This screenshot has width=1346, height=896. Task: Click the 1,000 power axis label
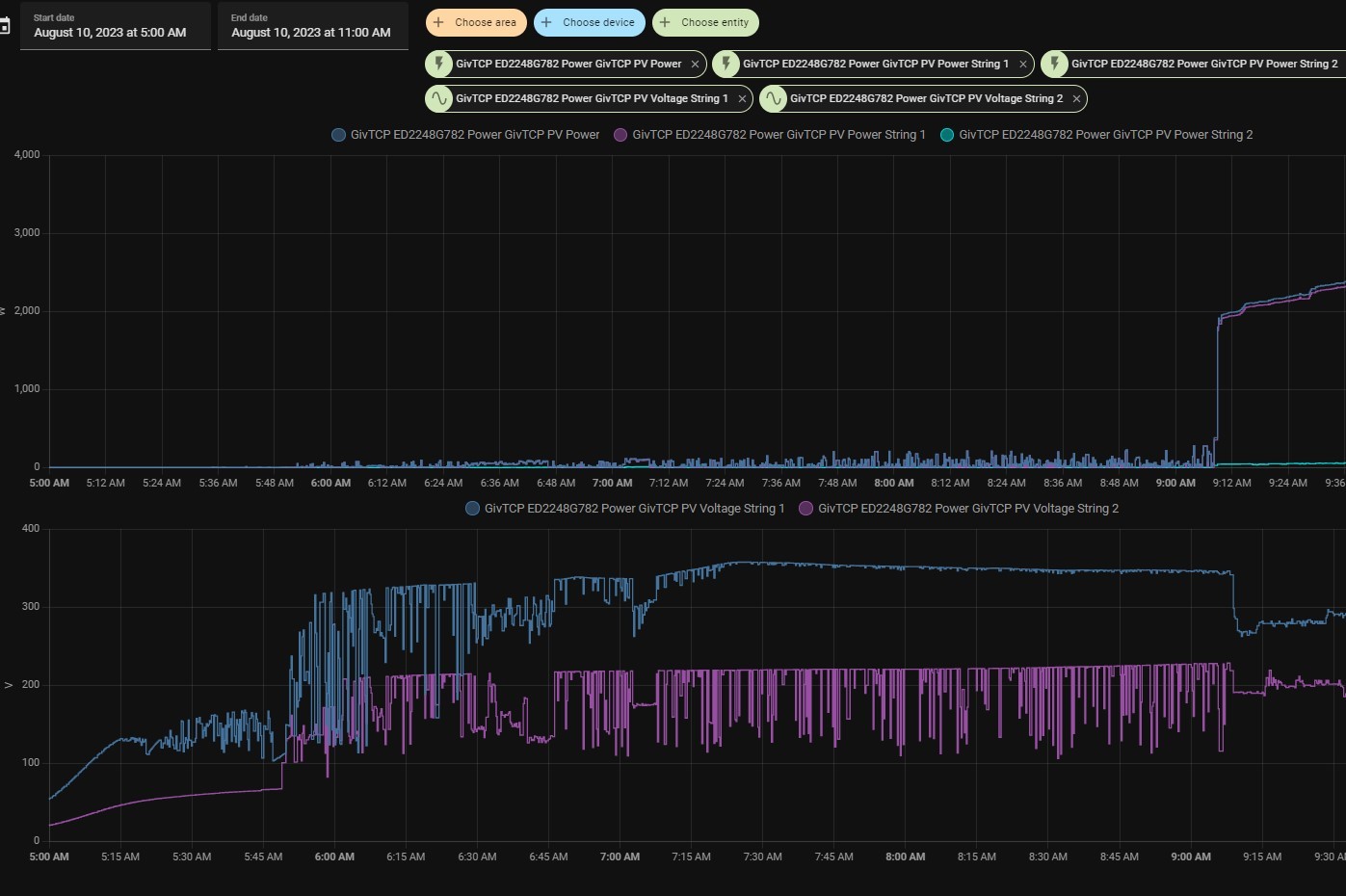(27, 389)
